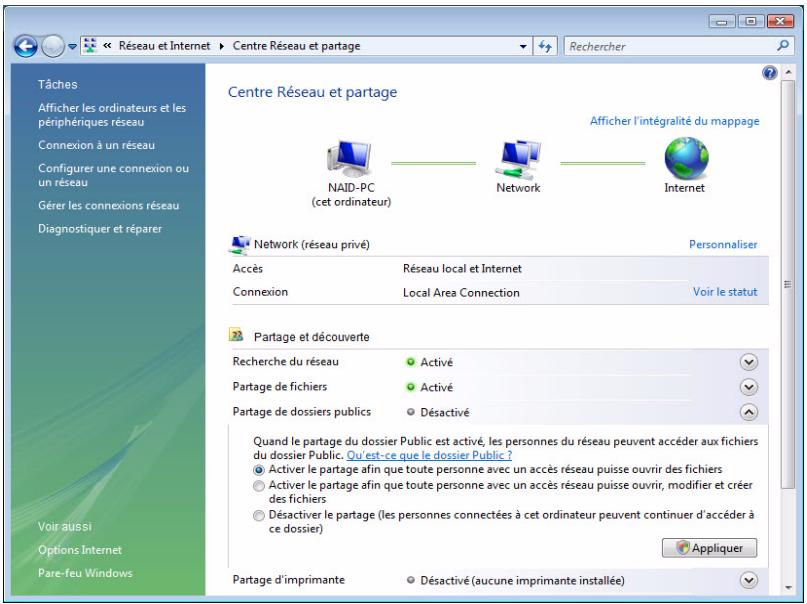Image resolution: width=807 pixels, height=604 pixels.
Task: Open the breadcrumb arrow after Réseau et Internet
Action: pyautogui.click(x=221, y=46)
